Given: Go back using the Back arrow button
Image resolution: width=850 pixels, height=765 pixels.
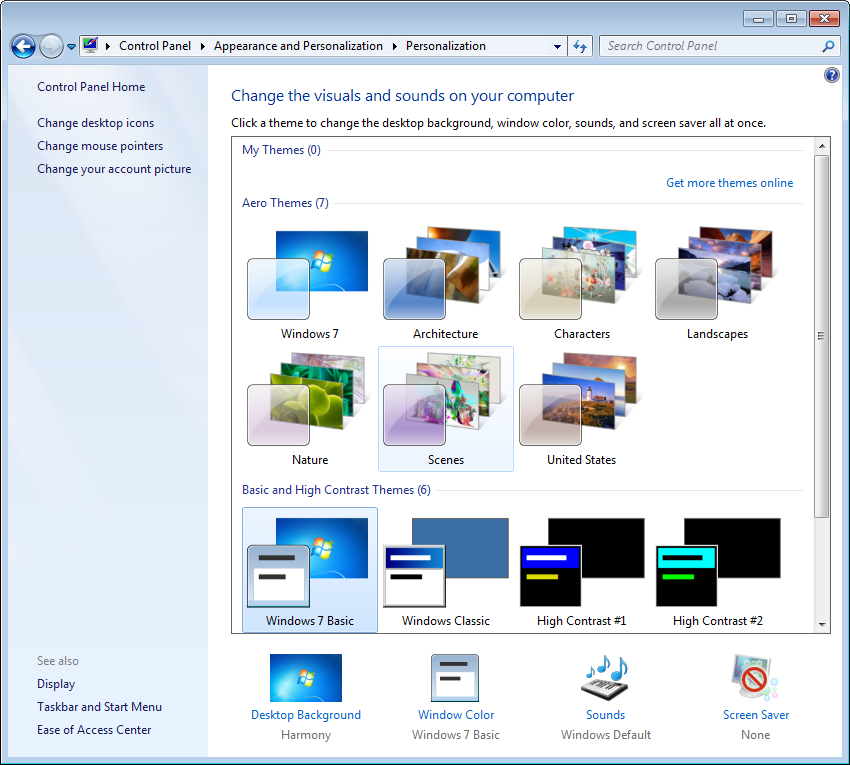Looking at the screenshot, I should click(23, 47).
